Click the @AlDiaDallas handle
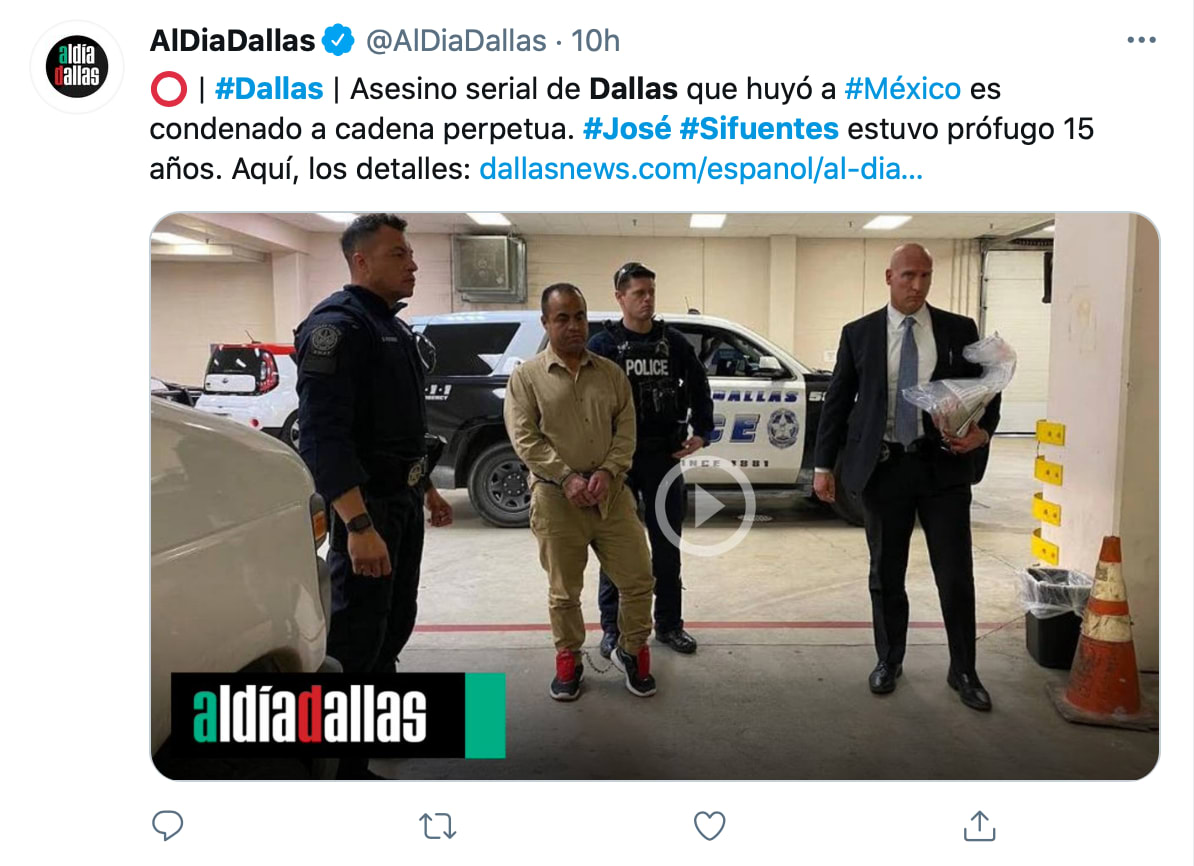The height and width of the screenshot is (866, 1194). 456,41
